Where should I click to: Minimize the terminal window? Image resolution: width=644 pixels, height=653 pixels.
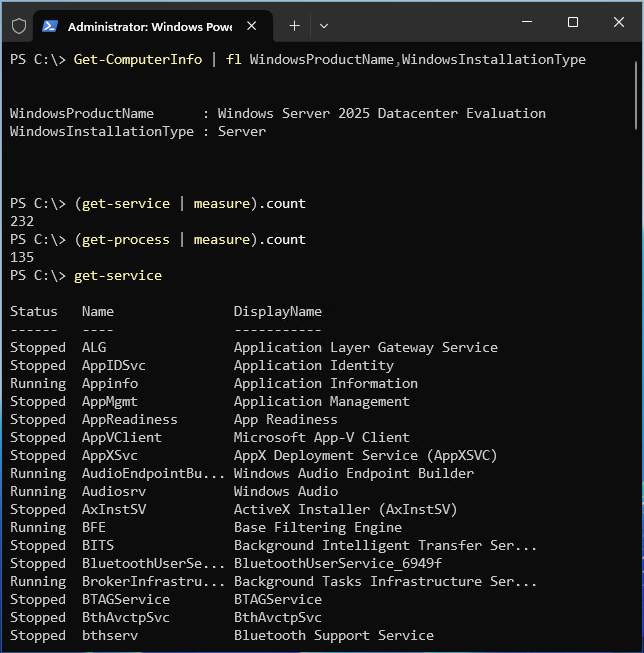527,23
